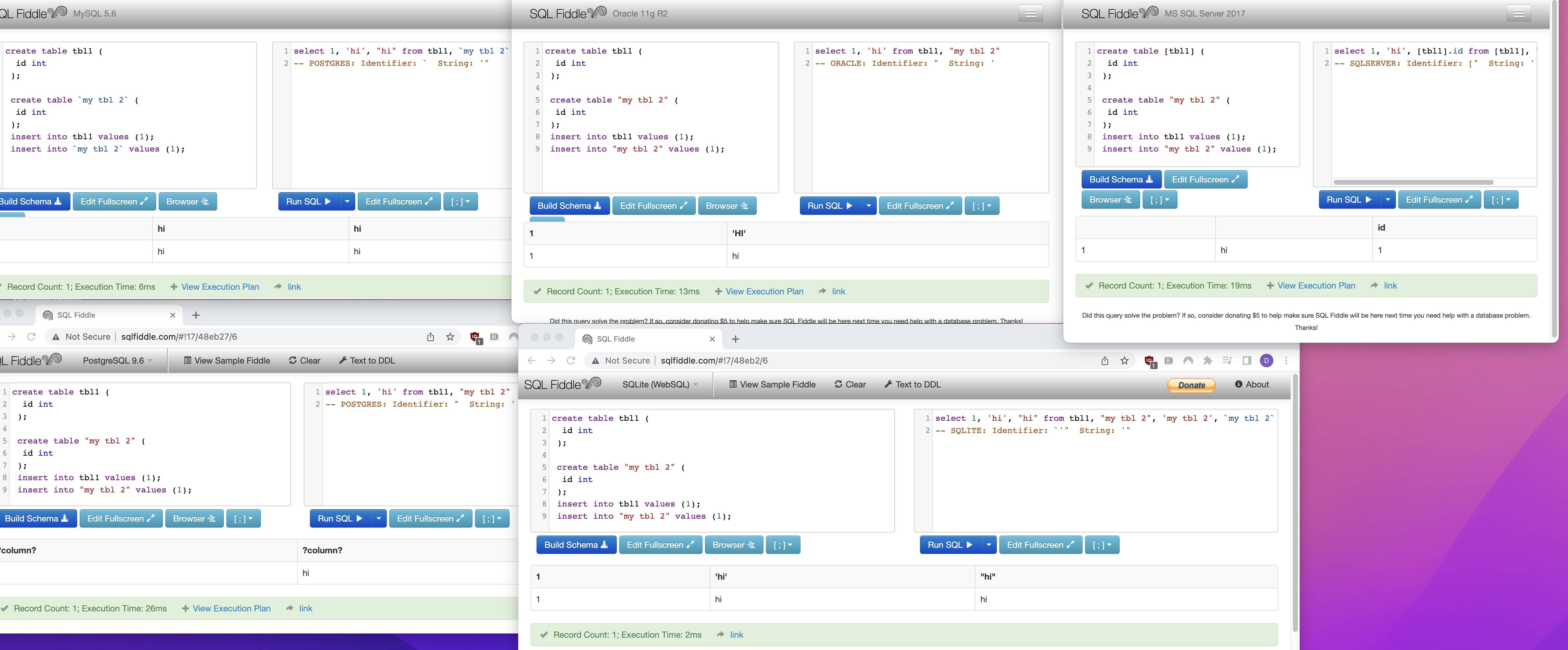
Task: Click Text to DDL in PostgreSQL window
Action: pos(367,360)
